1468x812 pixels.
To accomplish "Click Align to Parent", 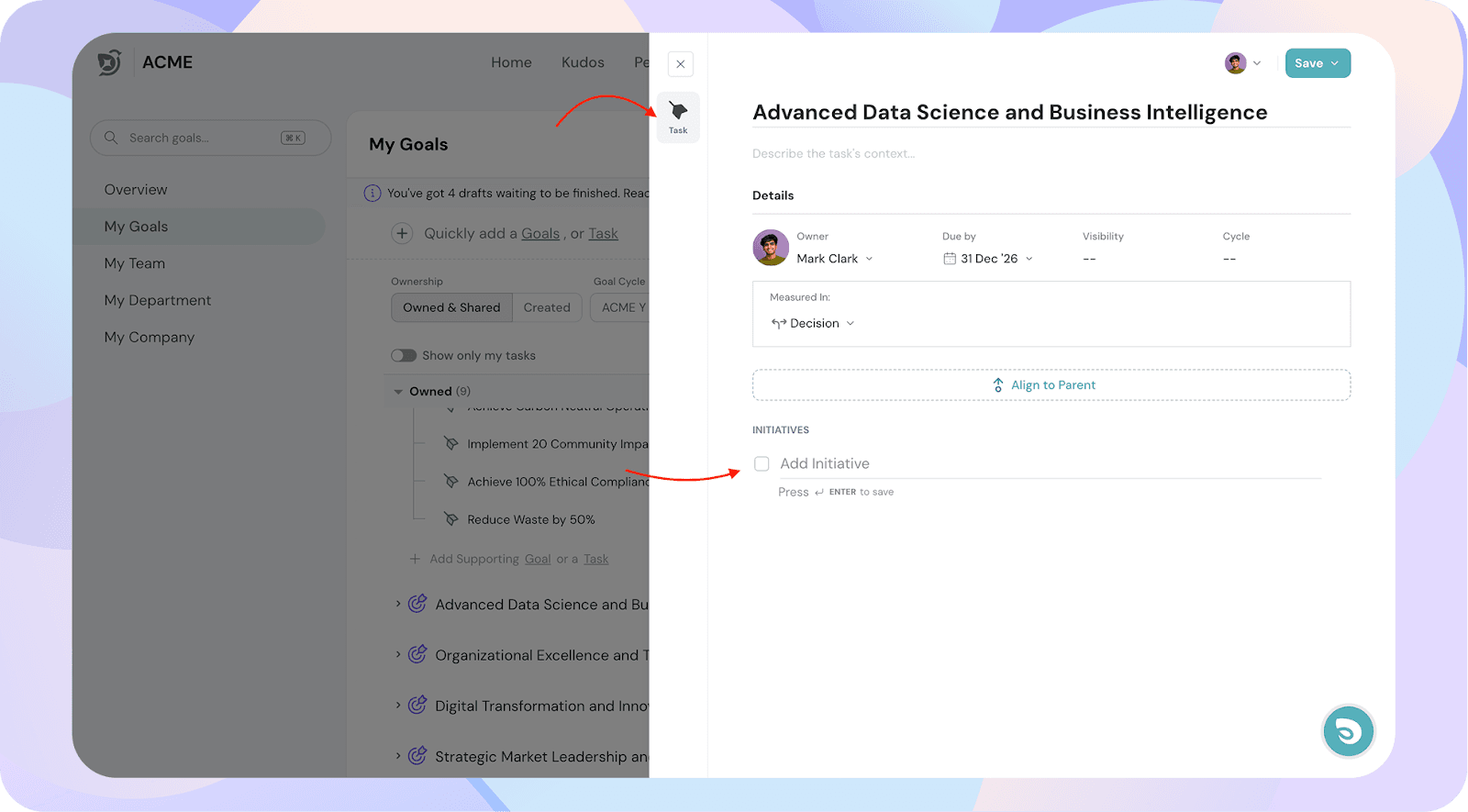I will coord(1051,385).
